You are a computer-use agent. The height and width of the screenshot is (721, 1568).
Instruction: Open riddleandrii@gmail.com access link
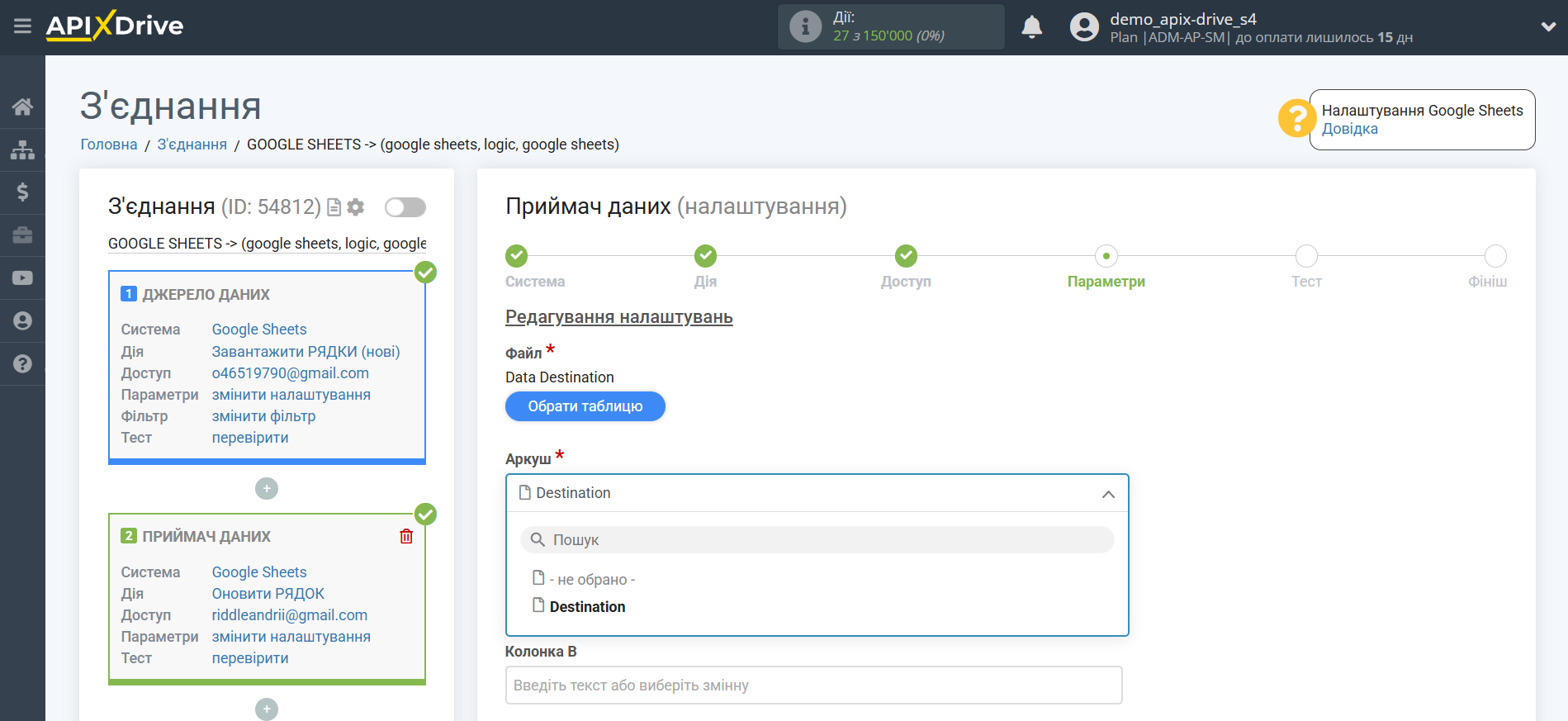[290, 615]
